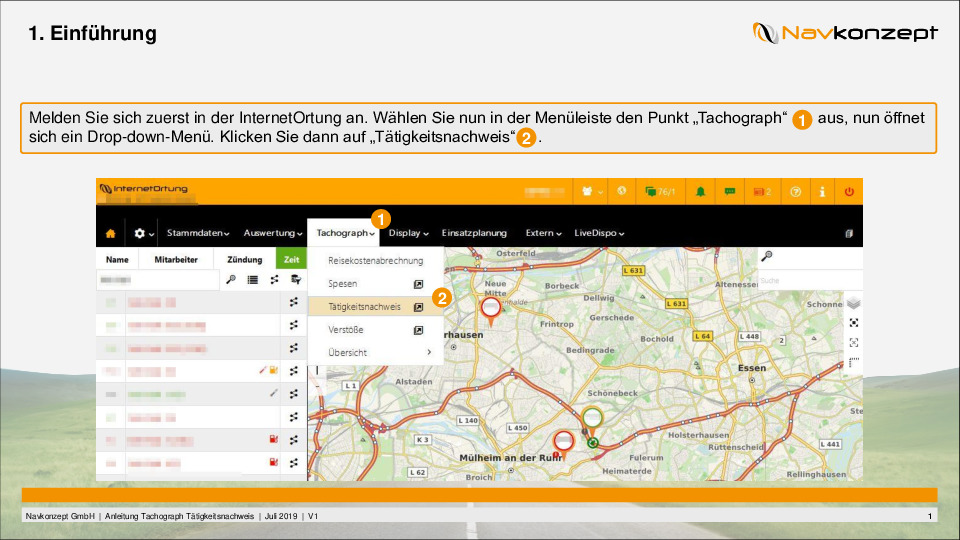Click the magnifier icon in vehicle list
Viewport: 960px width, 540px height.
point(231,280)
